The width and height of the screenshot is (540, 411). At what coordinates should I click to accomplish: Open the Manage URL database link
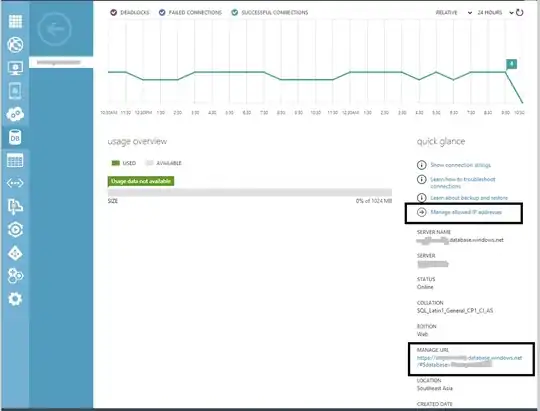tap(469, 361)
